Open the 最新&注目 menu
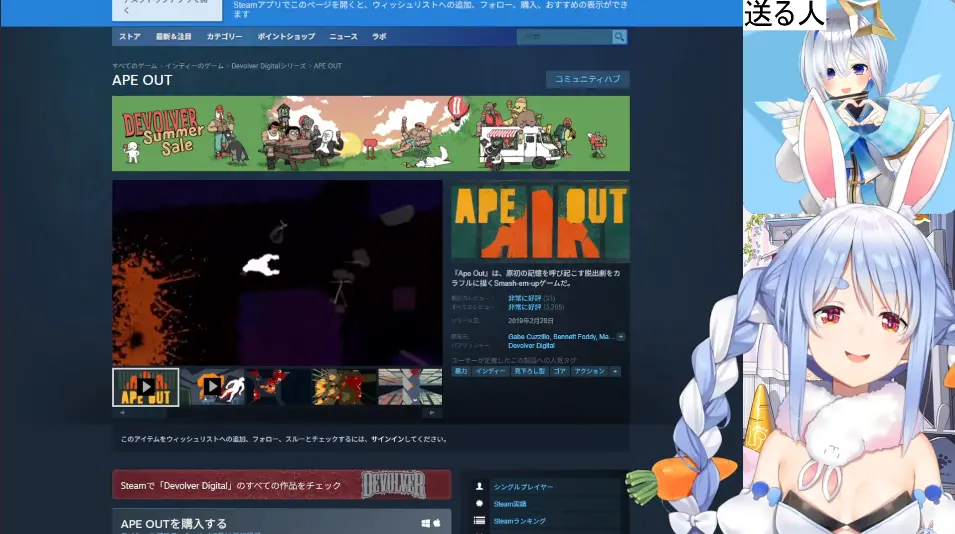The image size is (955, 534). 174,37
